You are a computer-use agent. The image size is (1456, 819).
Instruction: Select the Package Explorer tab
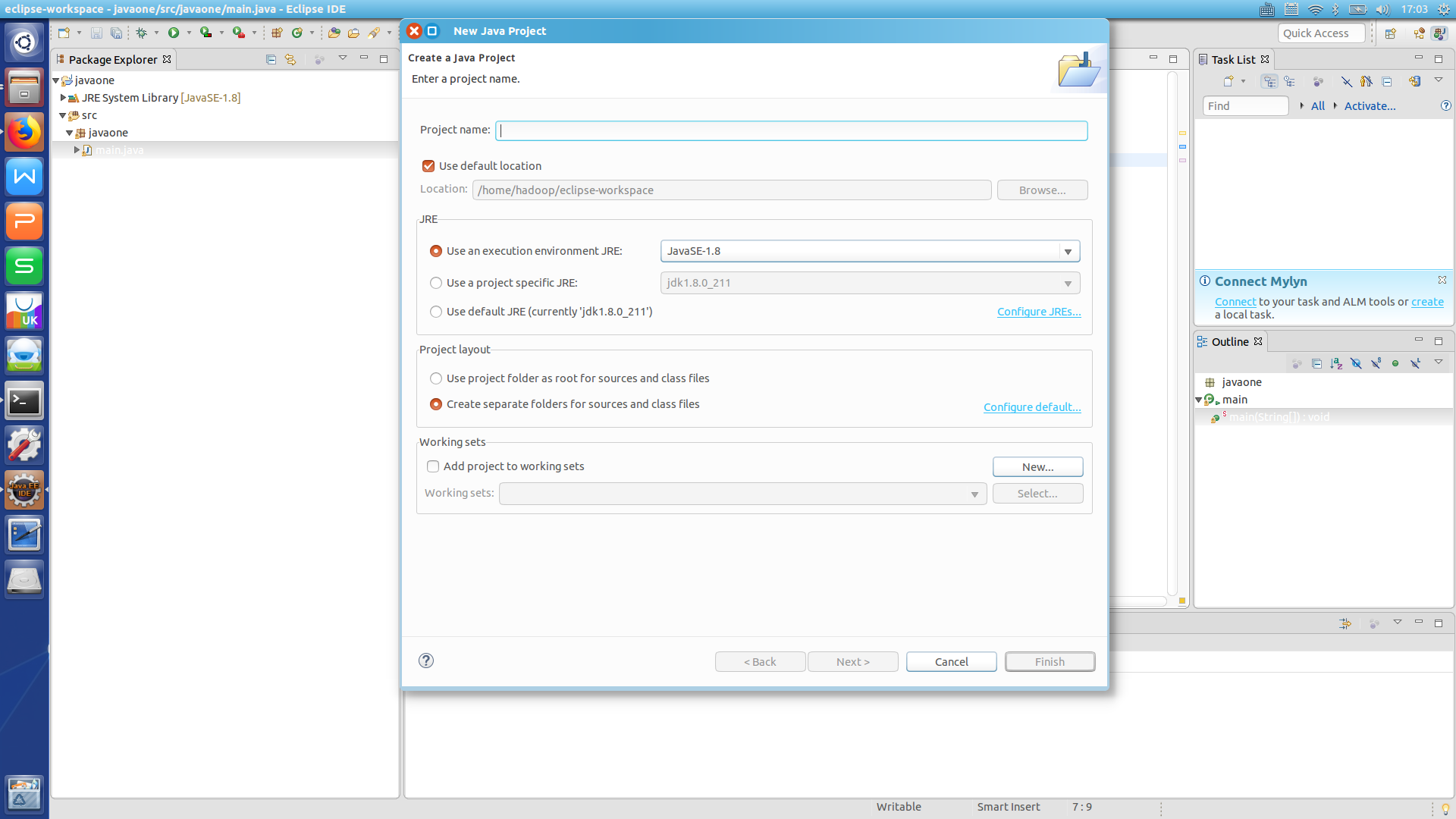[x=112, y=60]
